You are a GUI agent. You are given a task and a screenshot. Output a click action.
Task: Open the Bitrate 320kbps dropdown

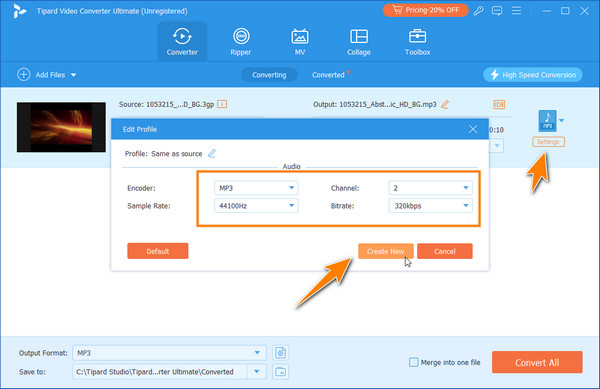[430, 206]
